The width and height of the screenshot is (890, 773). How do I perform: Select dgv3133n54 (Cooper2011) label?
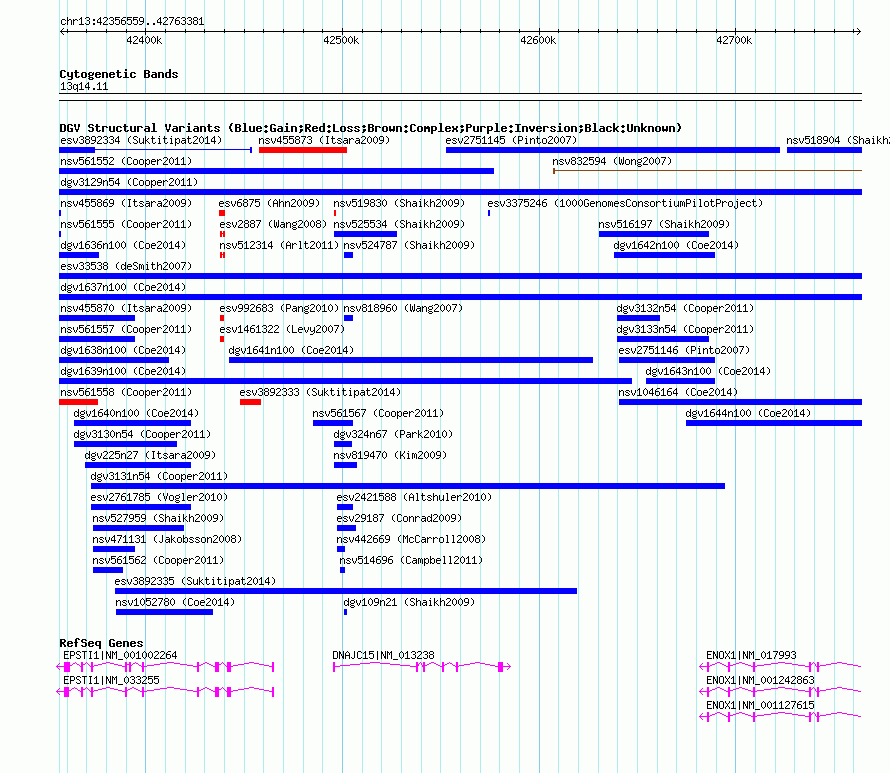685,329
